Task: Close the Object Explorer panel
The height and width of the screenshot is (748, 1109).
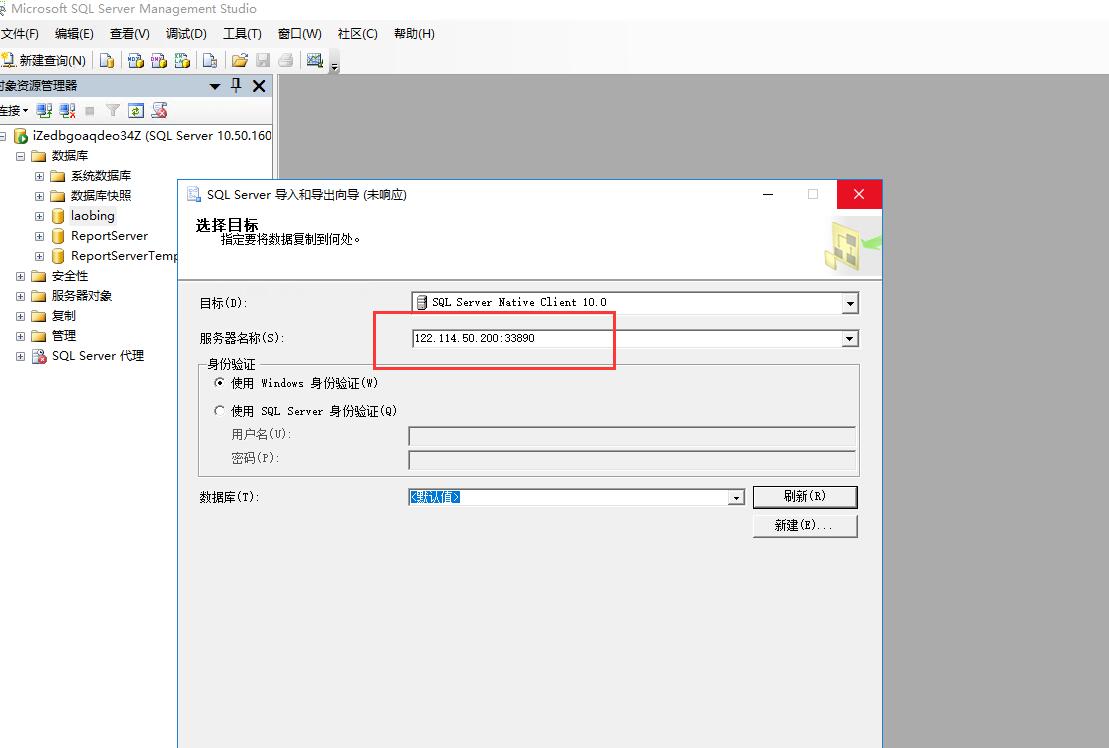Action: tap(260, 86)
